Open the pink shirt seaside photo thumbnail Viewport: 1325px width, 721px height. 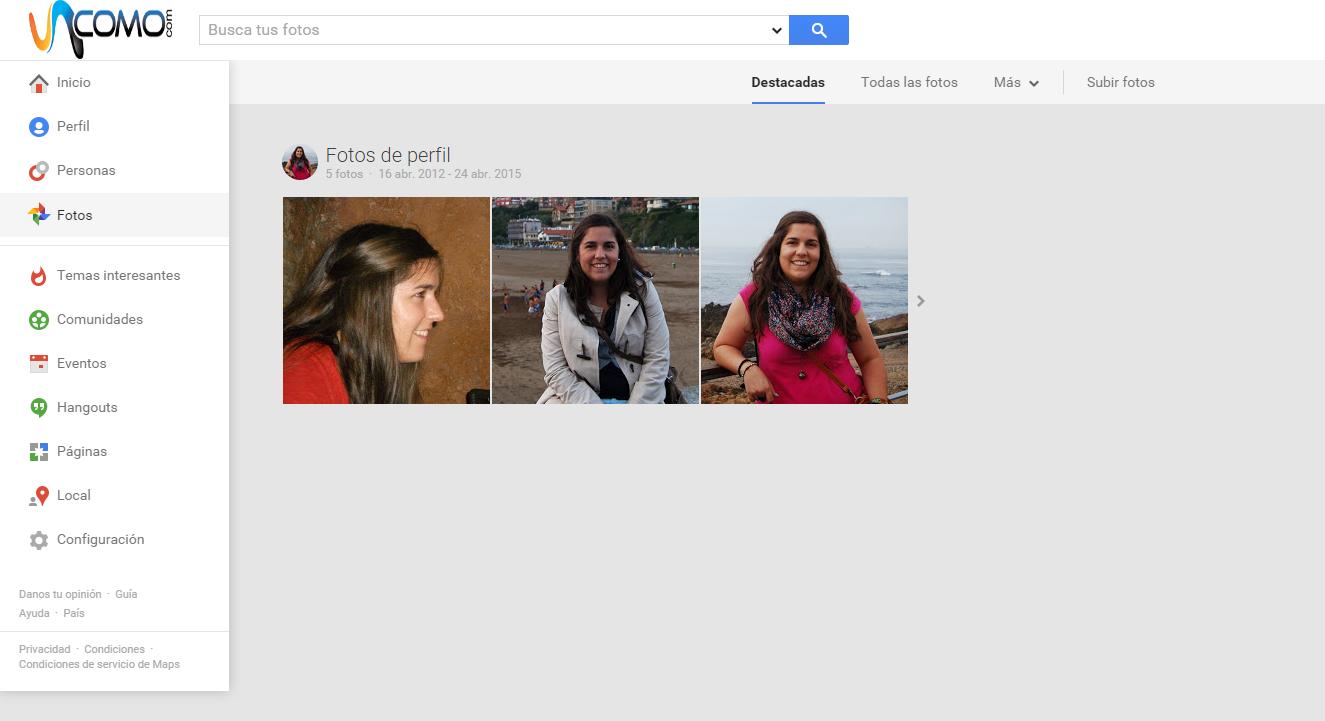click(x=804, y=300)
